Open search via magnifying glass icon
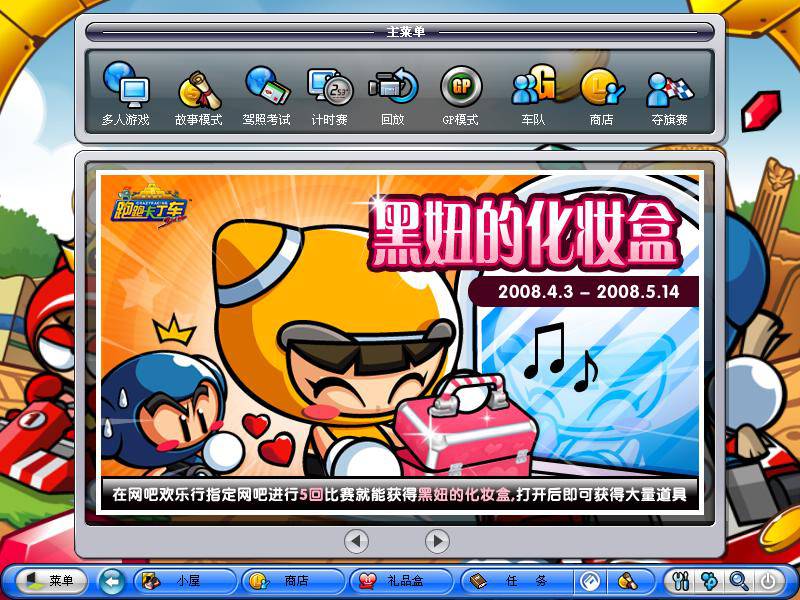Viewport: 800px width, 600px height. [739, 581]
